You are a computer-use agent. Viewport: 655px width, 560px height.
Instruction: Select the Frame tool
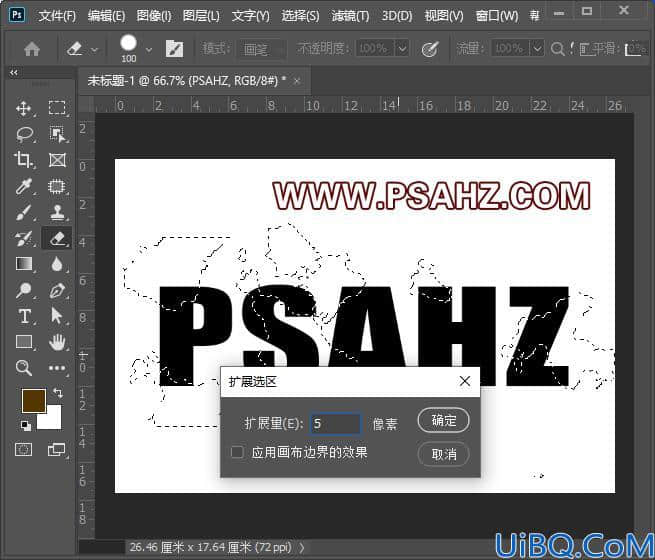57,160
